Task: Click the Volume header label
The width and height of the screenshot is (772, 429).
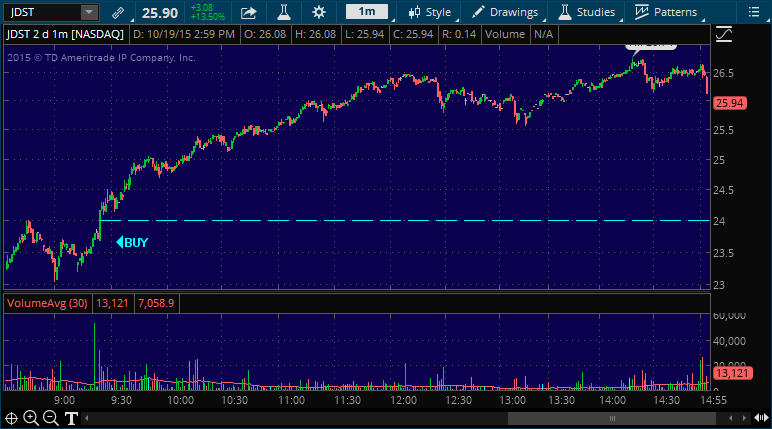Action: click(505, 34)
